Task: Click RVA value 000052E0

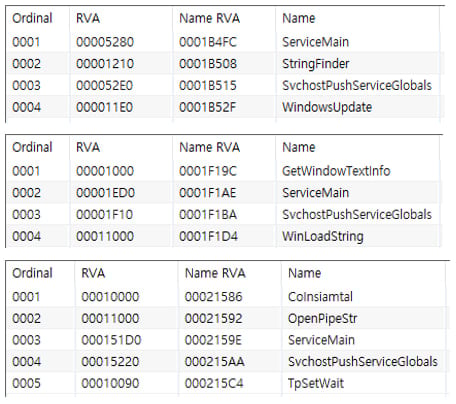Action: (105, 85)
